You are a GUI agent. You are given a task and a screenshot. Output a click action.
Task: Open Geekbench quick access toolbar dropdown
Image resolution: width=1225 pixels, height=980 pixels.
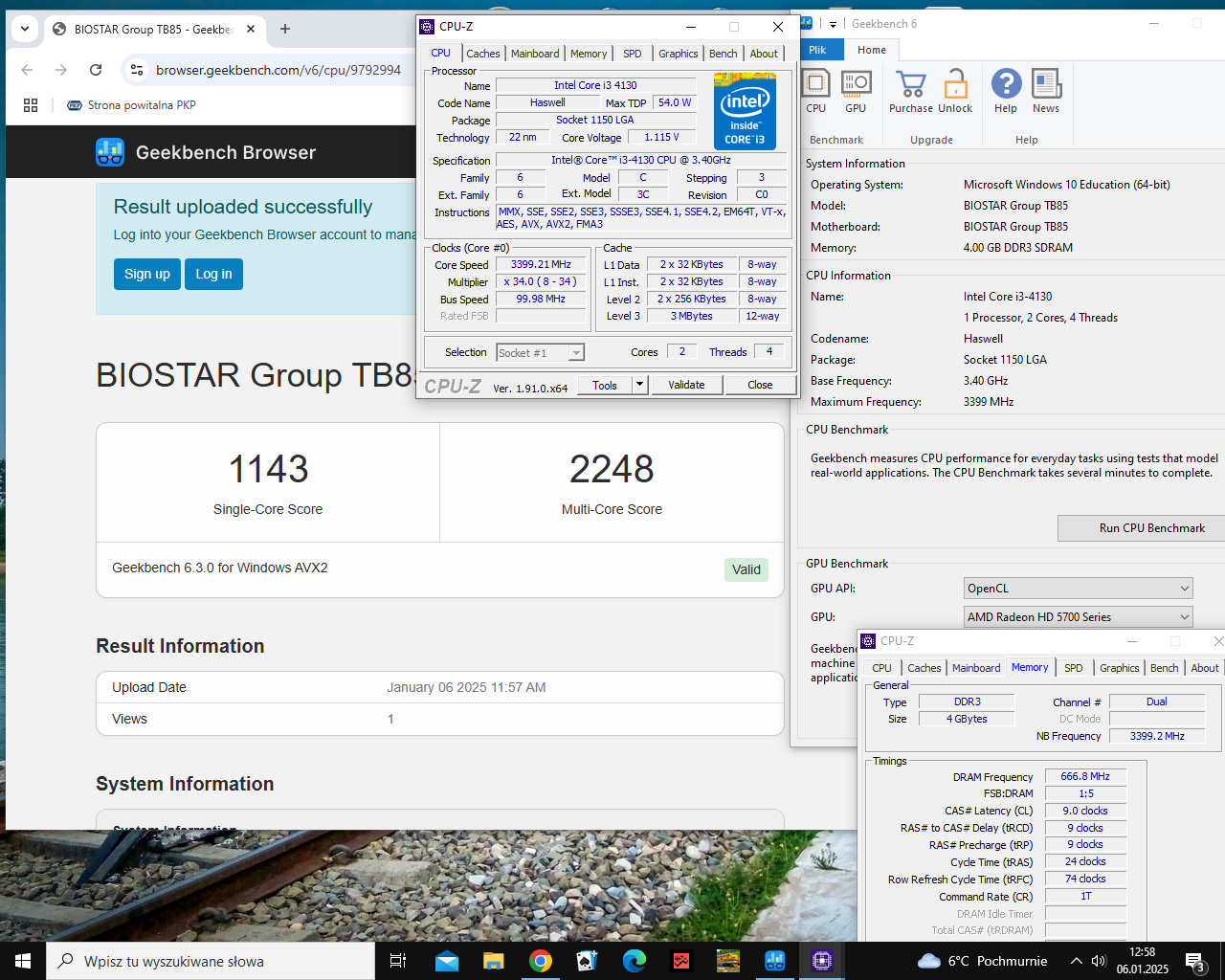[x=833, y=24]
